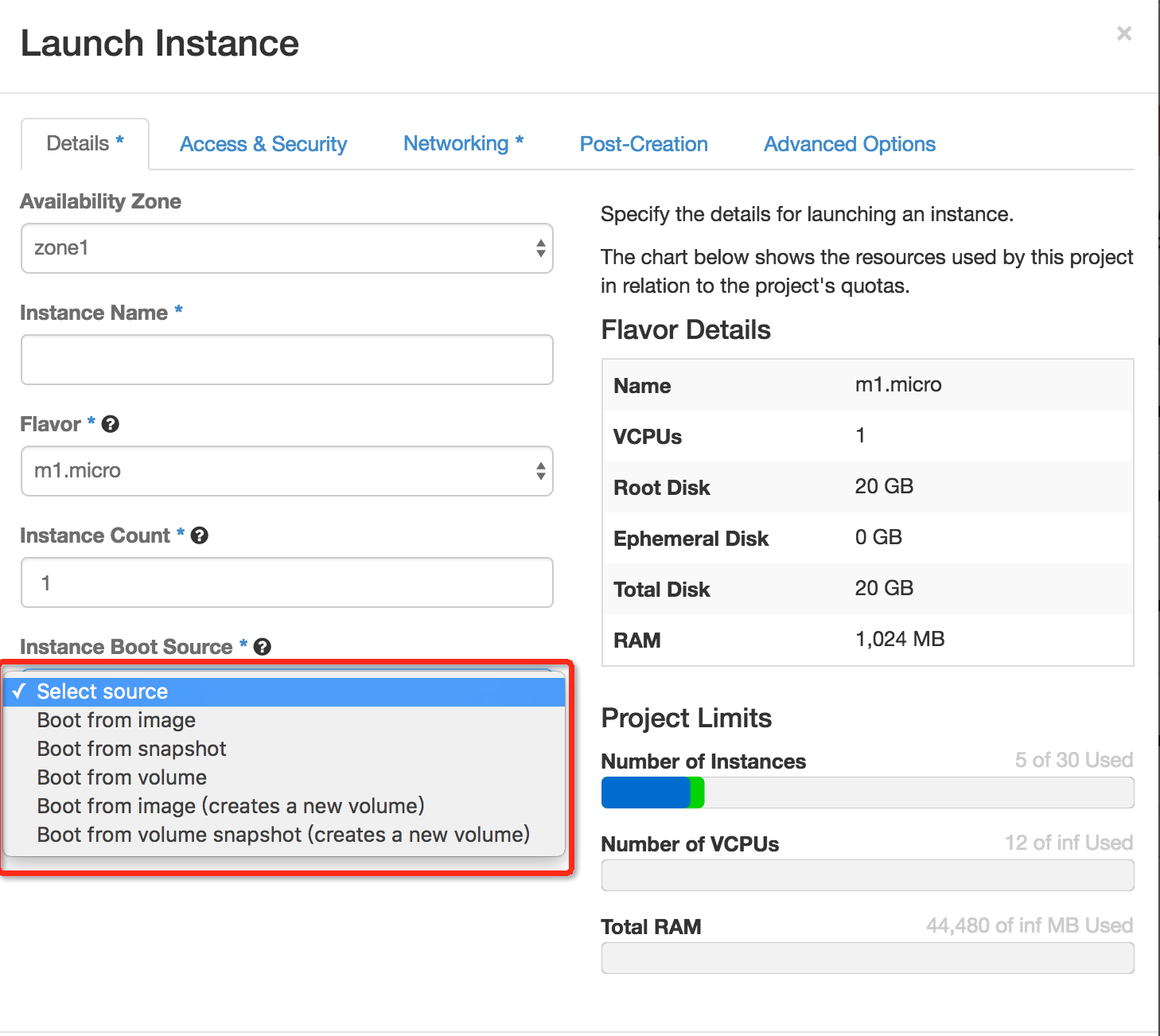The image size is (1160, 1036).
Task: Click the stepper arrows on the zone1 selector
Action: coord(540,248)
